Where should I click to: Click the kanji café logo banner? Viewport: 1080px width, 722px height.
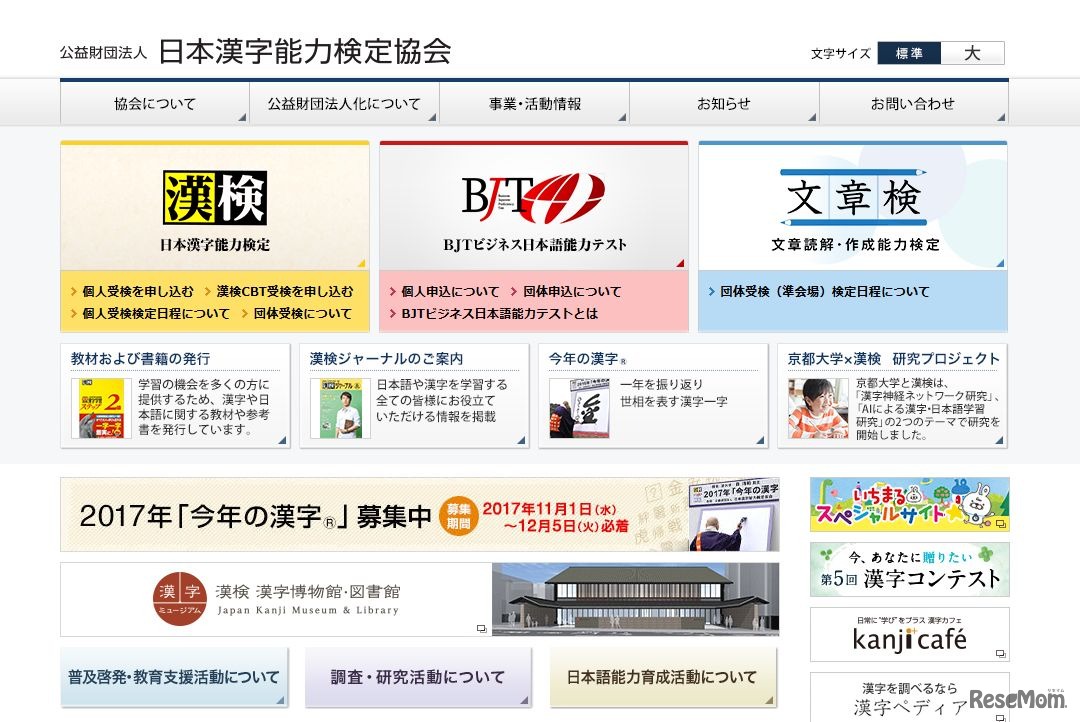point(908,635)
